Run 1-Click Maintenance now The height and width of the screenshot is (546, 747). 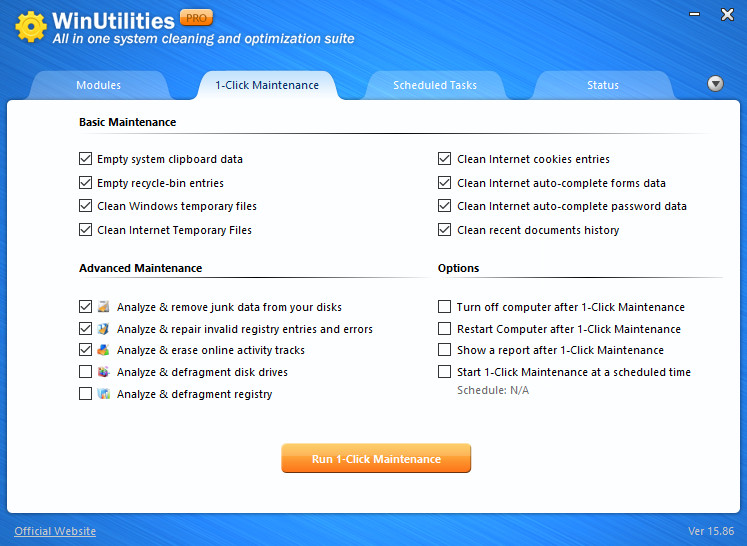[376, 458]
